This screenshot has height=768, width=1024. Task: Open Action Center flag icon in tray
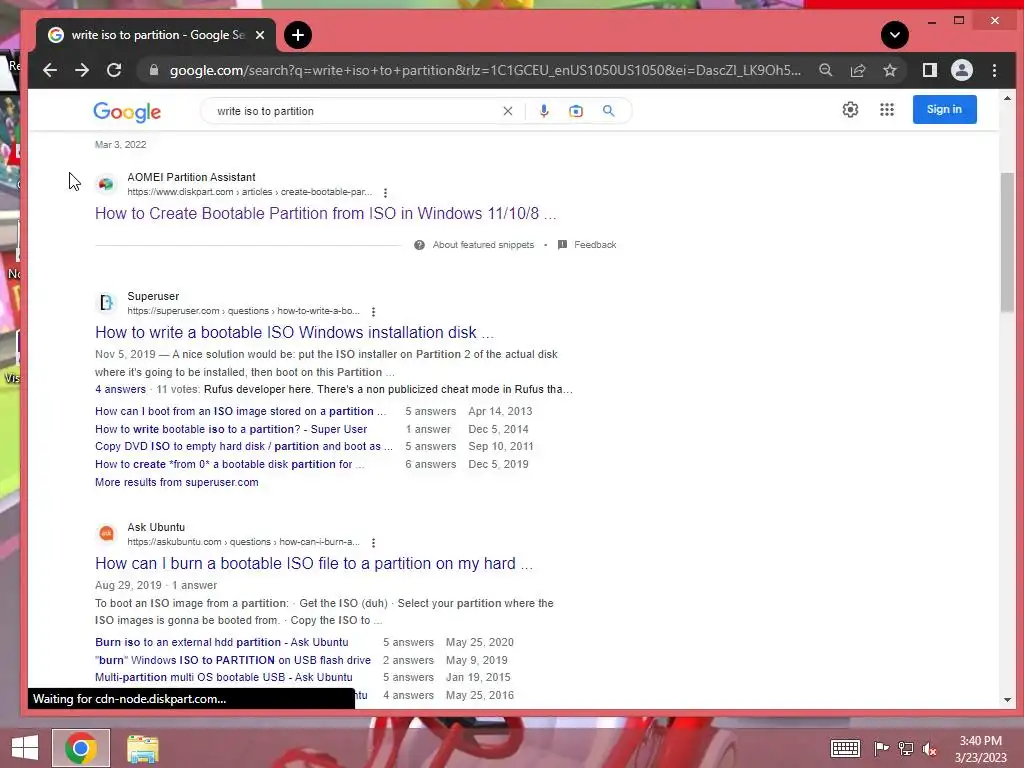(881, 748)
